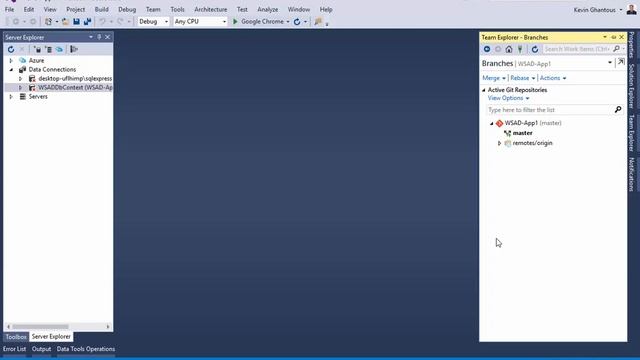
Task: Open the Error List tab
Action: [x=14, y=349]
